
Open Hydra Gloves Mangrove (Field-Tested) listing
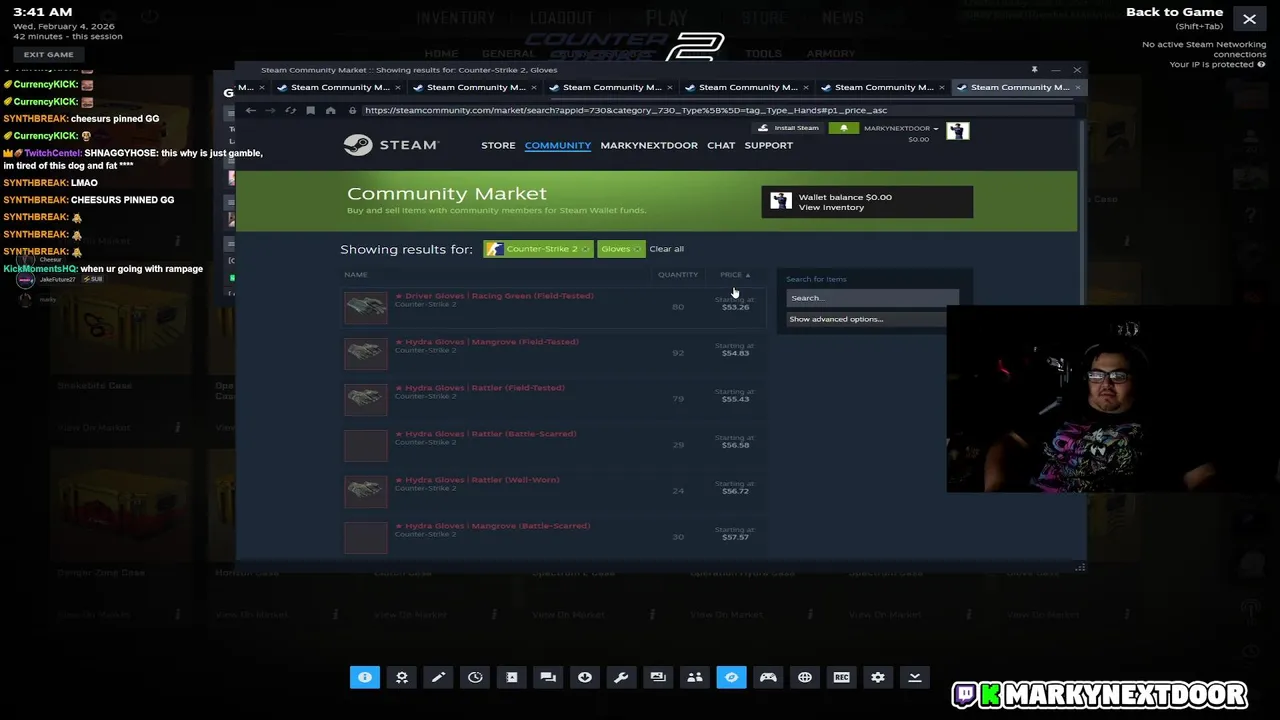[555, 352]
